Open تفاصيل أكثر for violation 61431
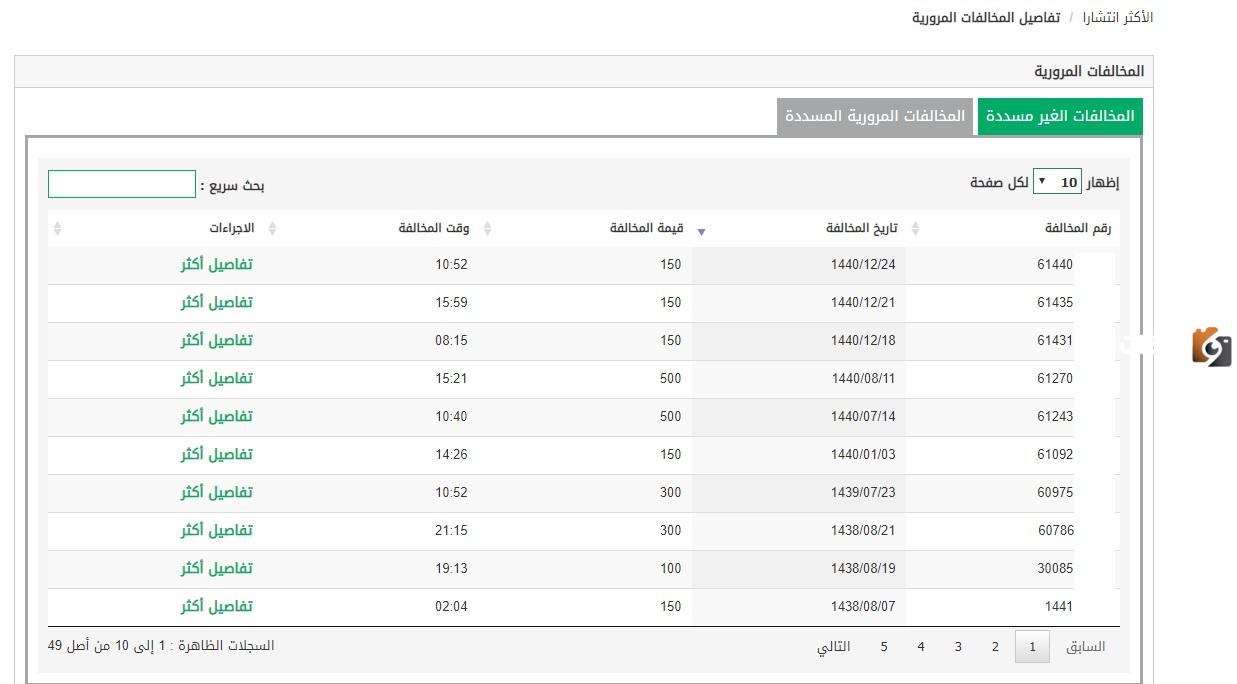 pos(217,340)
